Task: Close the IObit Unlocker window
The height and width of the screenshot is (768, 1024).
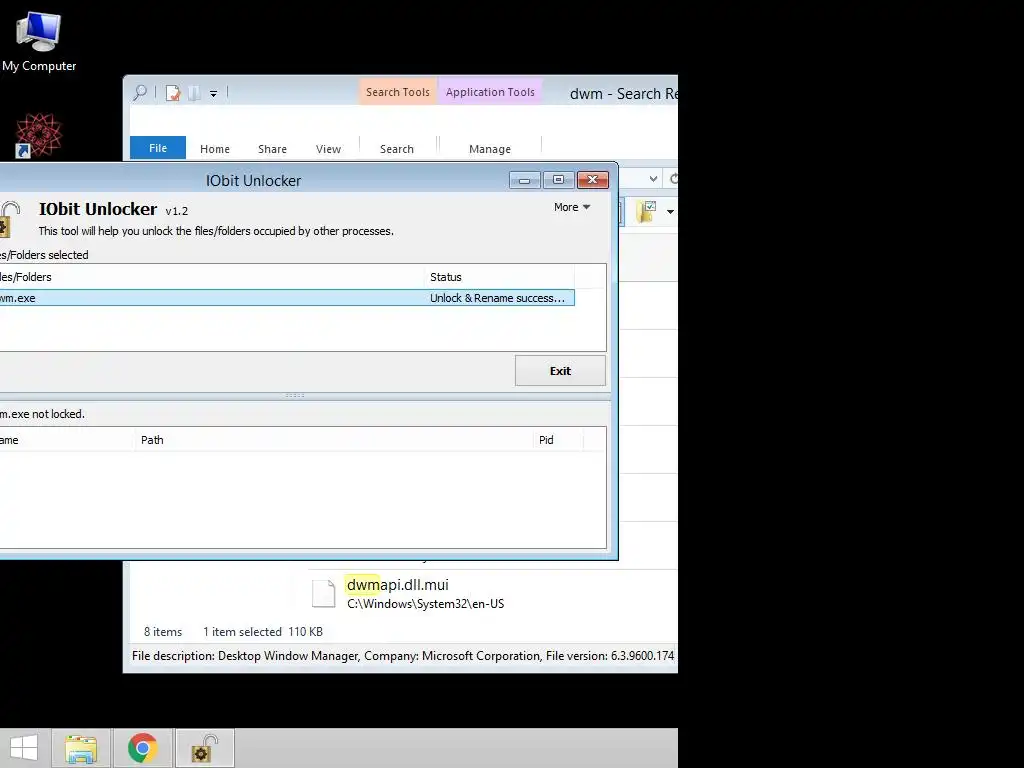Action: [x=592, y=180]
